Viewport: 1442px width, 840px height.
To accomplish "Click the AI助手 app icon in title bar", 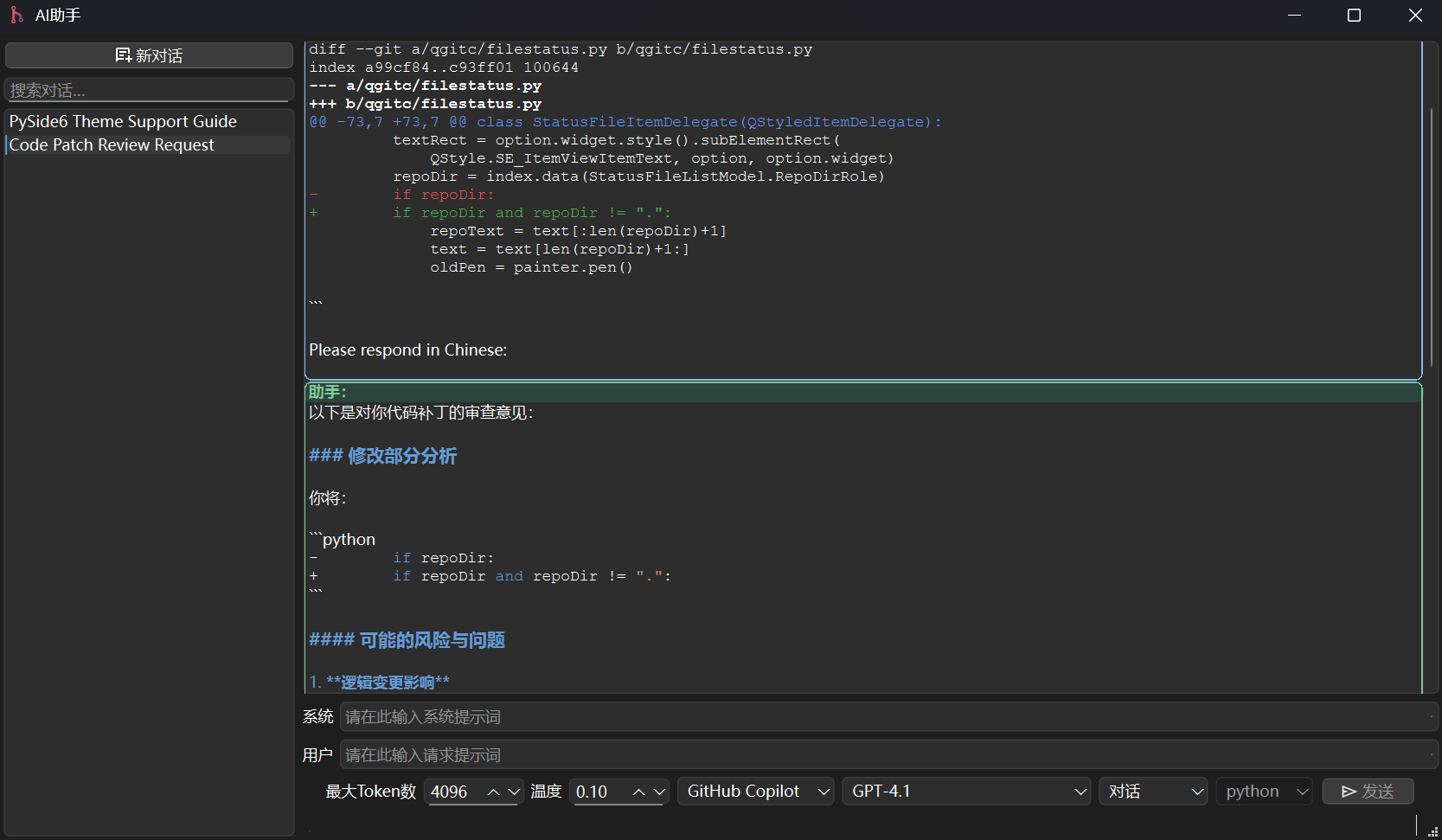I will pos(16,15).
